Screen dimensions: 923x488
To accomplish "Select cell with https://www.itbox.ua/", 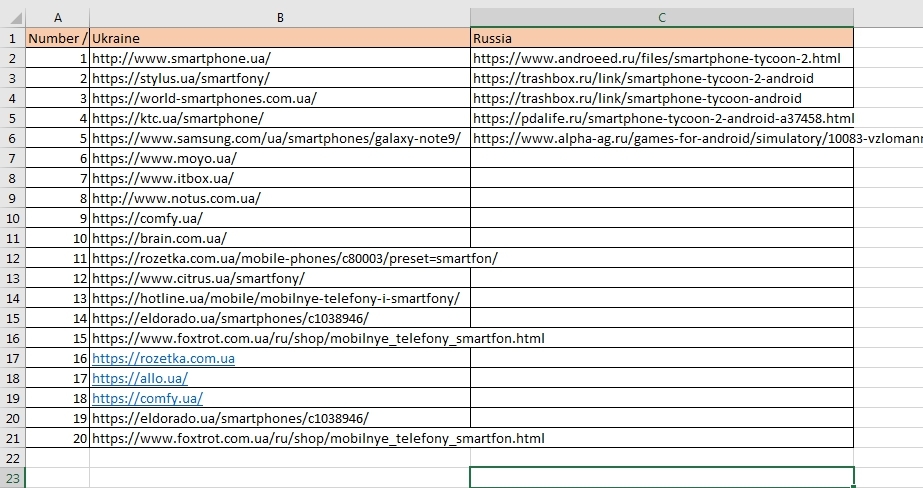I will point(280,178).
